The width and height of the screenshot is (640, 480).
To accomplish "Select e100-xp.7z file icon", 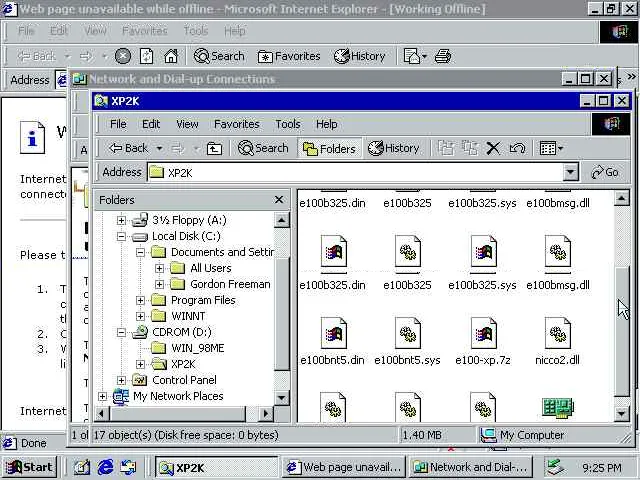I will tap(483, 333).
